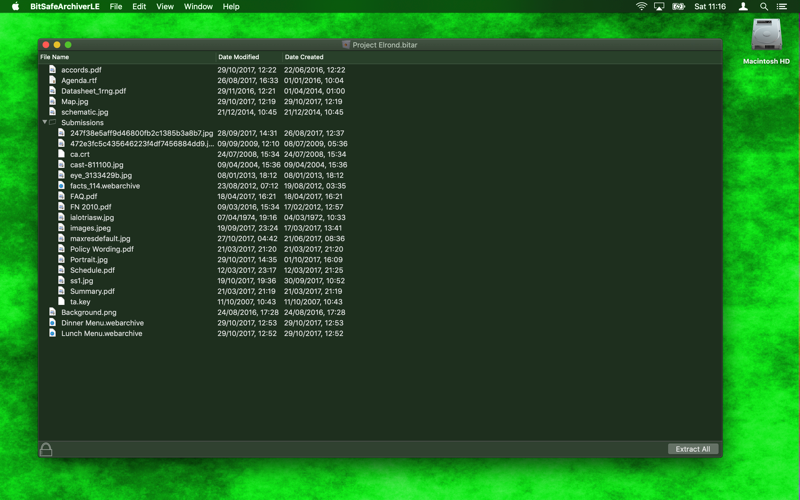800x500 pixels.
Task: Click the AirPlay display icon
Action: (659, 7)
